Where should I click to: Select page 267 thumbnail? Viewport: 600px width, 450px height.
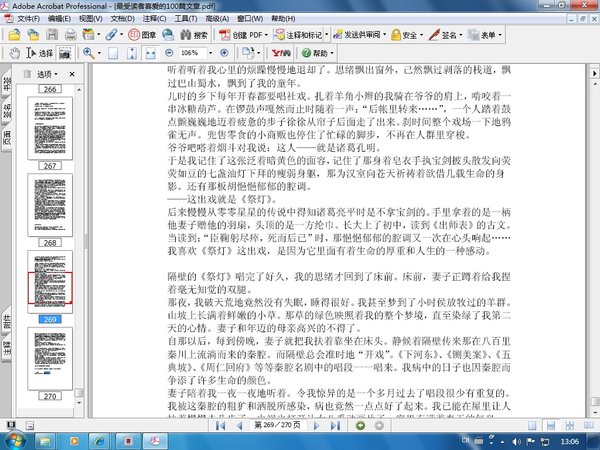(x=50, y=128)
